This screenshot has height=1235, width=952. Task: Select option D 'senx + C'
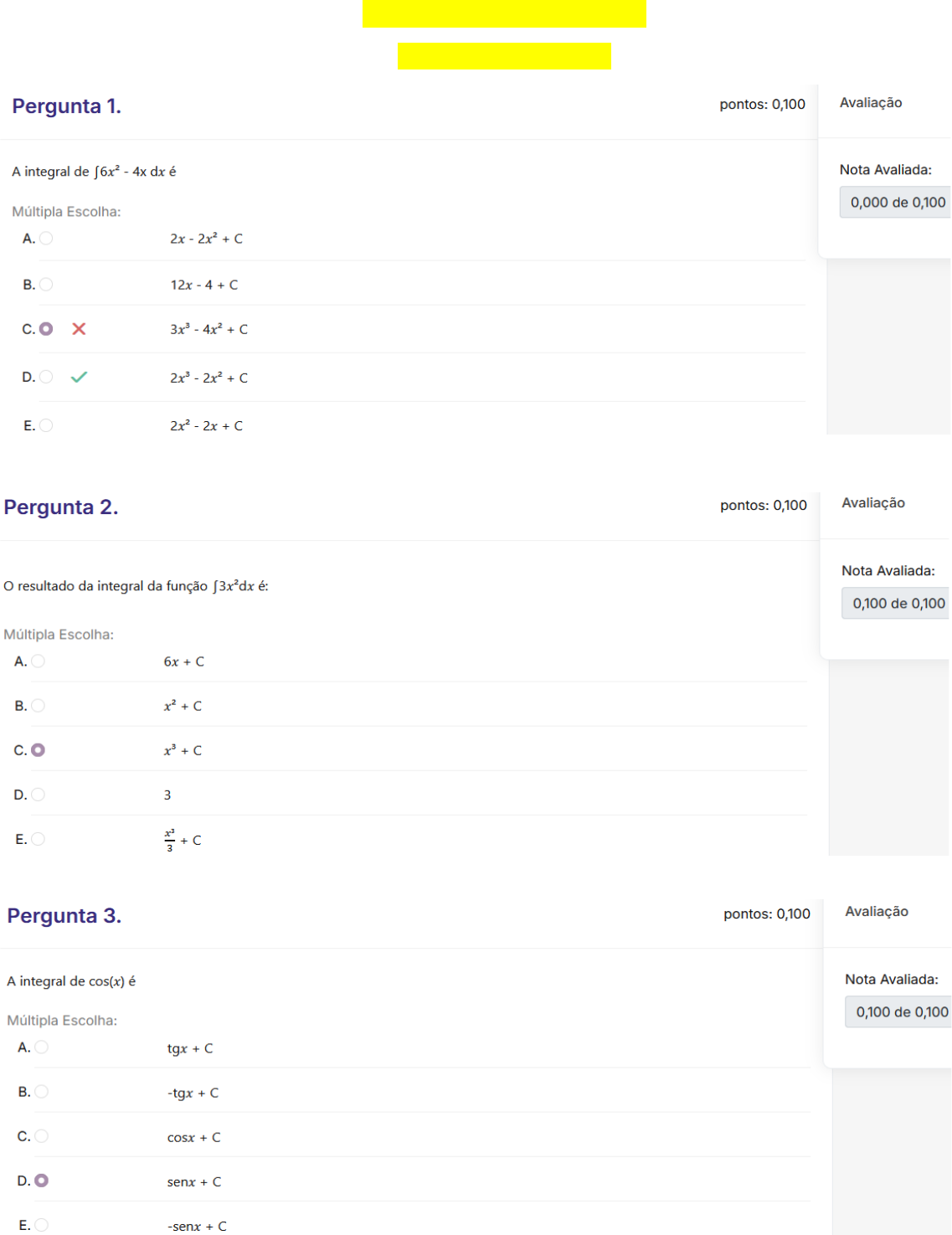pos(42,1181)
